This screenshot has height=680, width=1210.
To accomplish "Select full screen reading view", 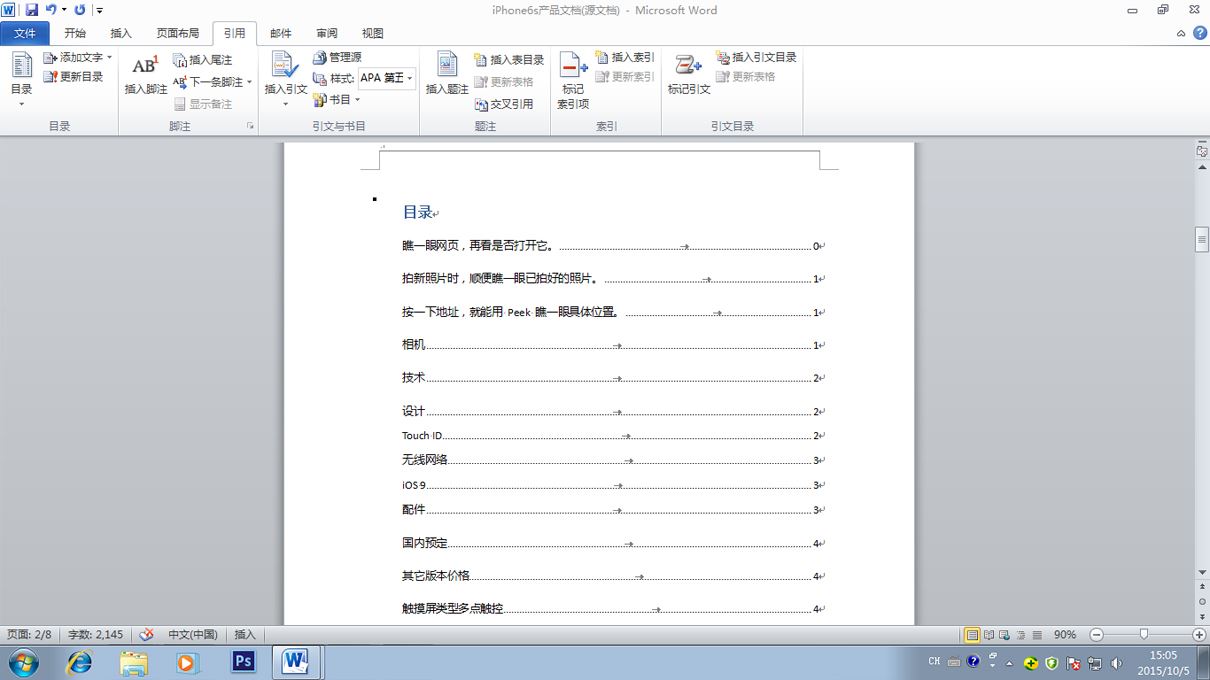I will coord(989,635).
